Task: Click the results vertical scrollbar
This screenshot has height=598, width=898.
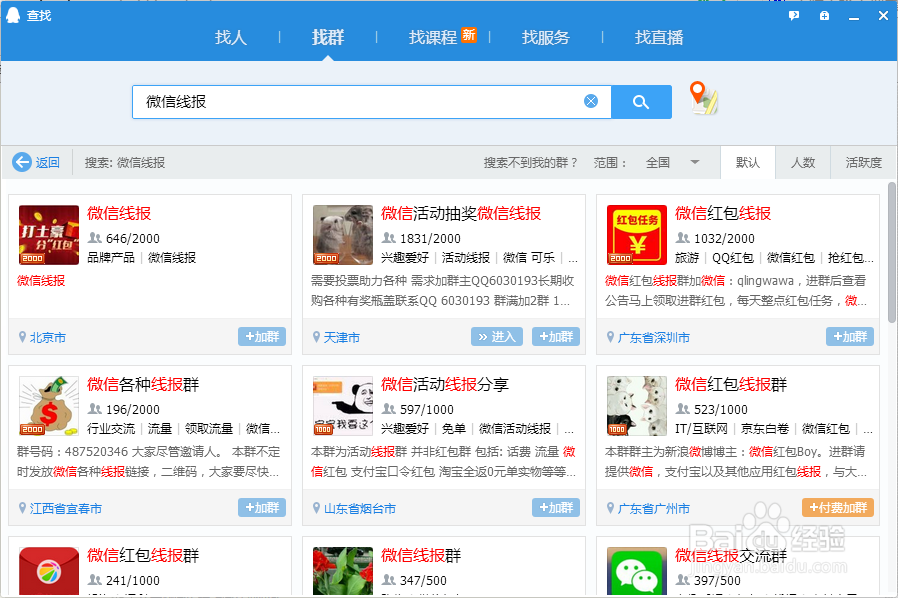Action: tap(892, 252)
